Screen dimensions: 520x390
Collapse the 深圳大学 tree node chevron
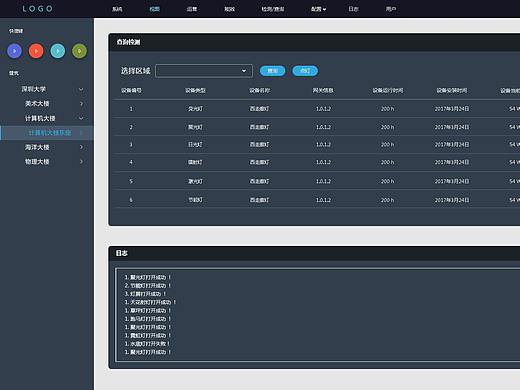(x=81, y=89)
